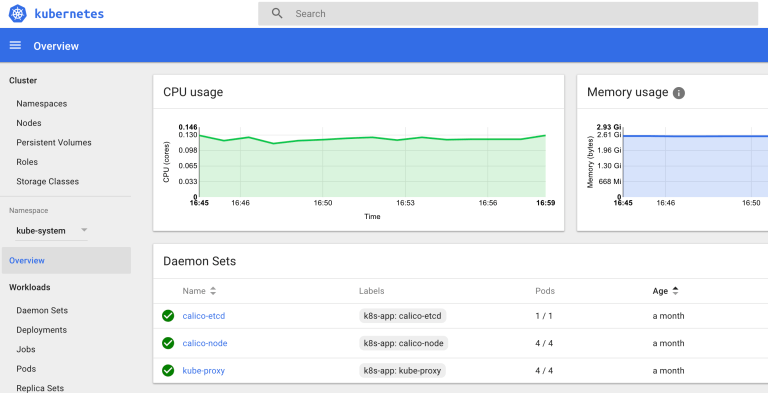Viewport: 768px width, 393px height.
Task: Click the green status check for calico-node
Action: [168, 343]
